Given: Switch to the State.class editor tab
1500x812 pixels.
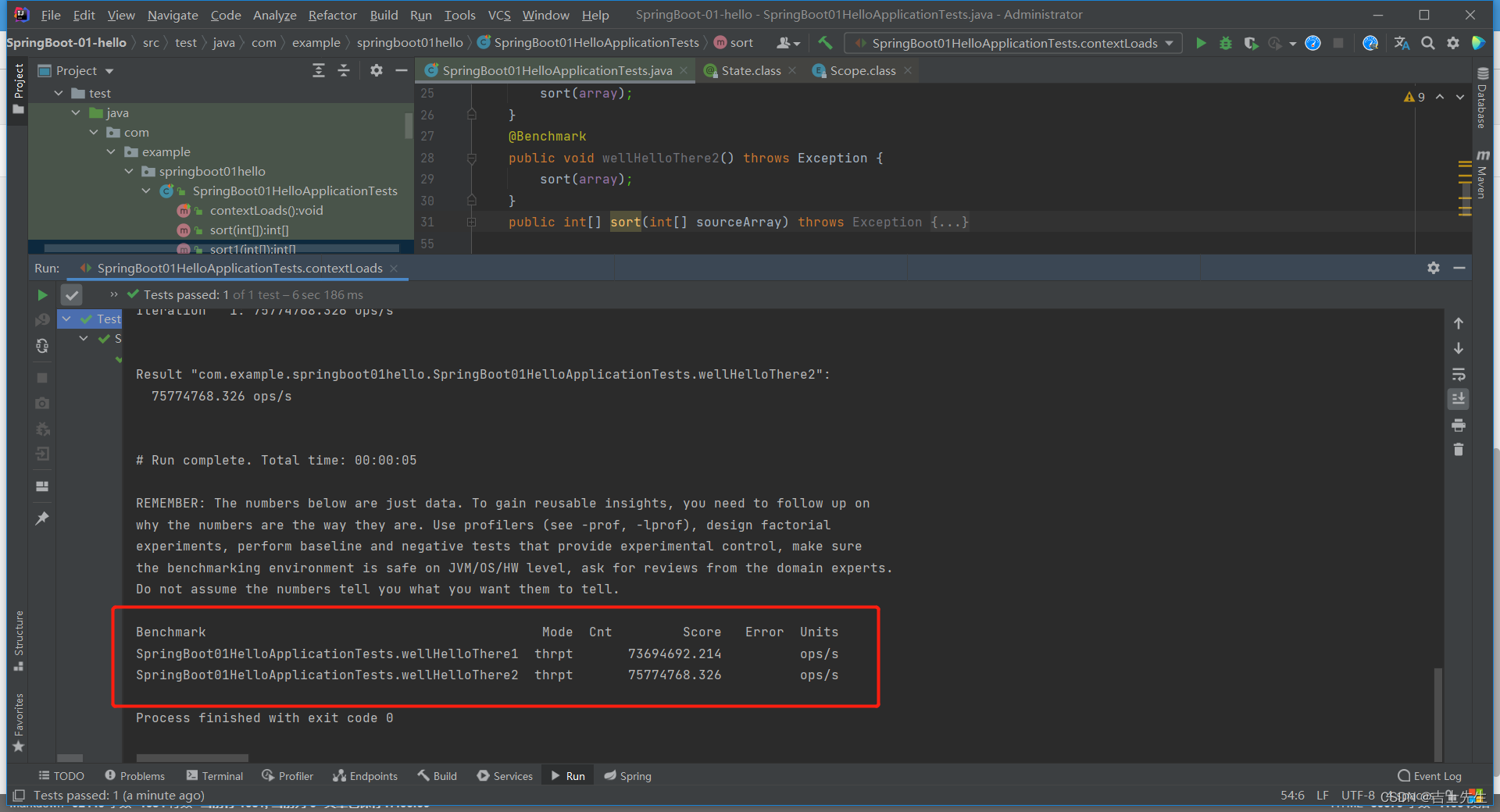Looking at the screenshot, I should (x=751, y=71).
